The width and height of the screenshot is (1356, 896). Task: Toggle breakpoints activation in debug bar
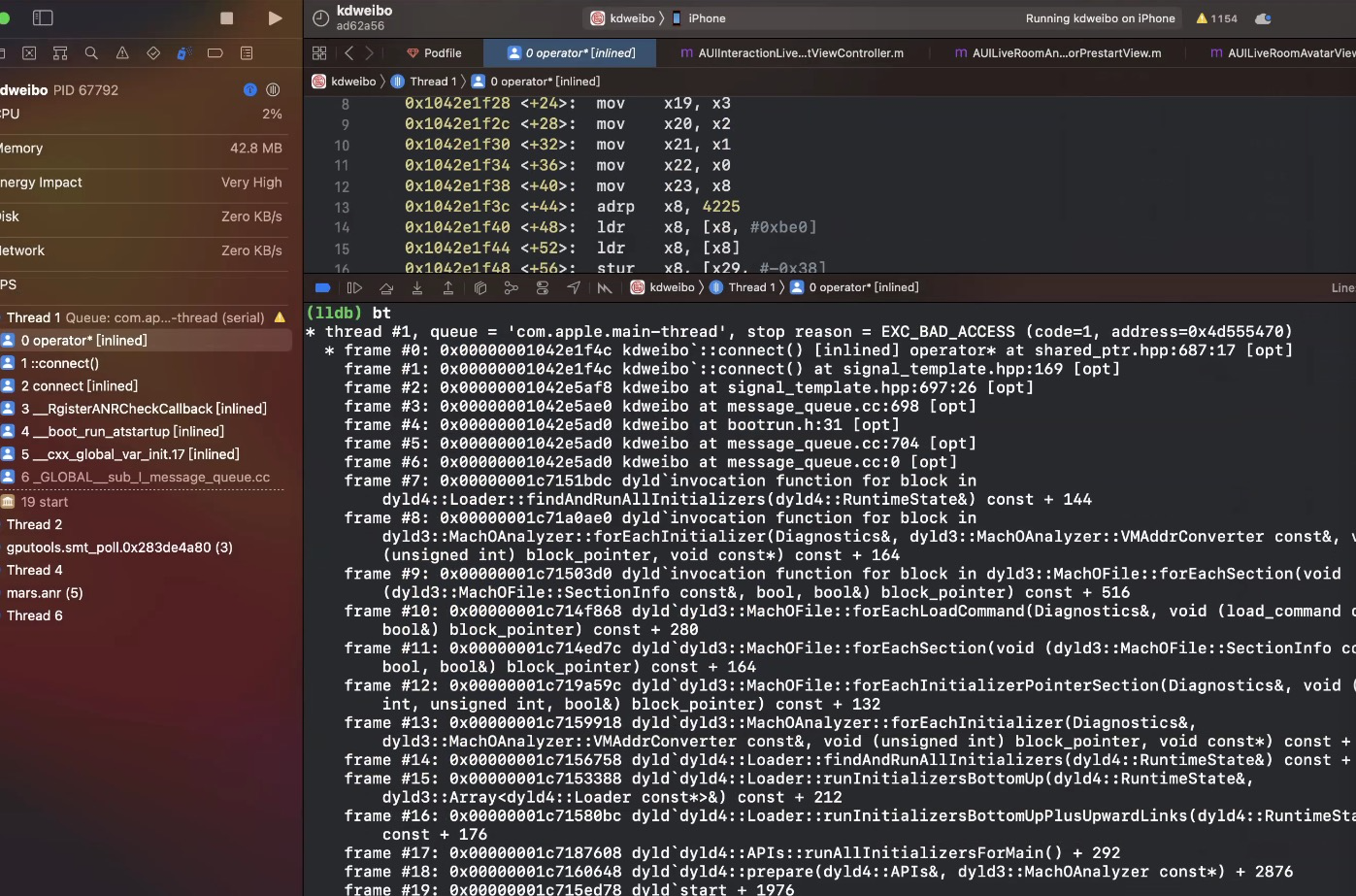click(x=323, y=287)
